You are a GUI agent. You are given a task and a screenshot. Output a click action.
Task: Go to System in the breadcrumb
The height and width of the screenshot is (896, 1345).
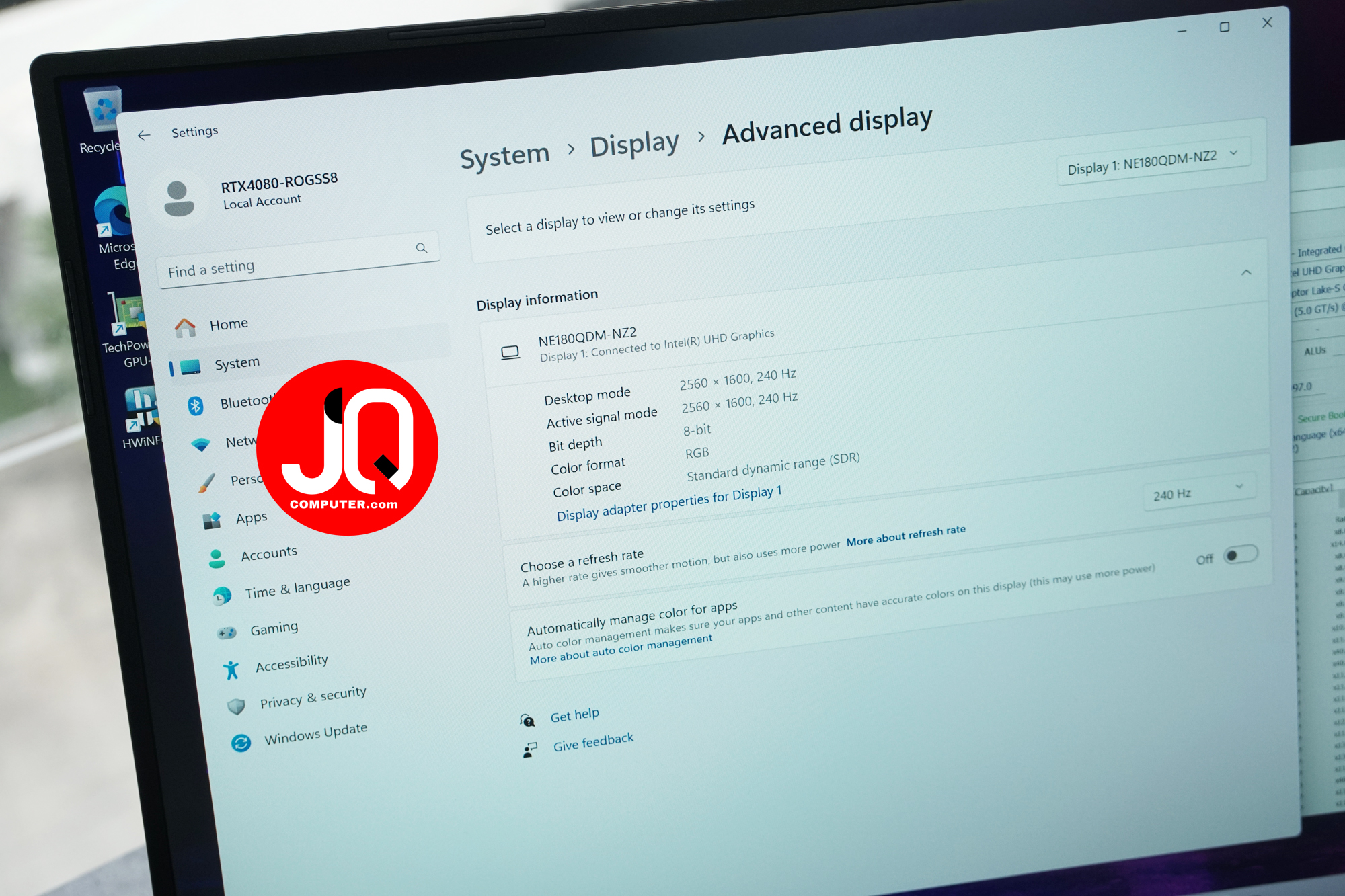pyautogui.click(x=504, y=156)
